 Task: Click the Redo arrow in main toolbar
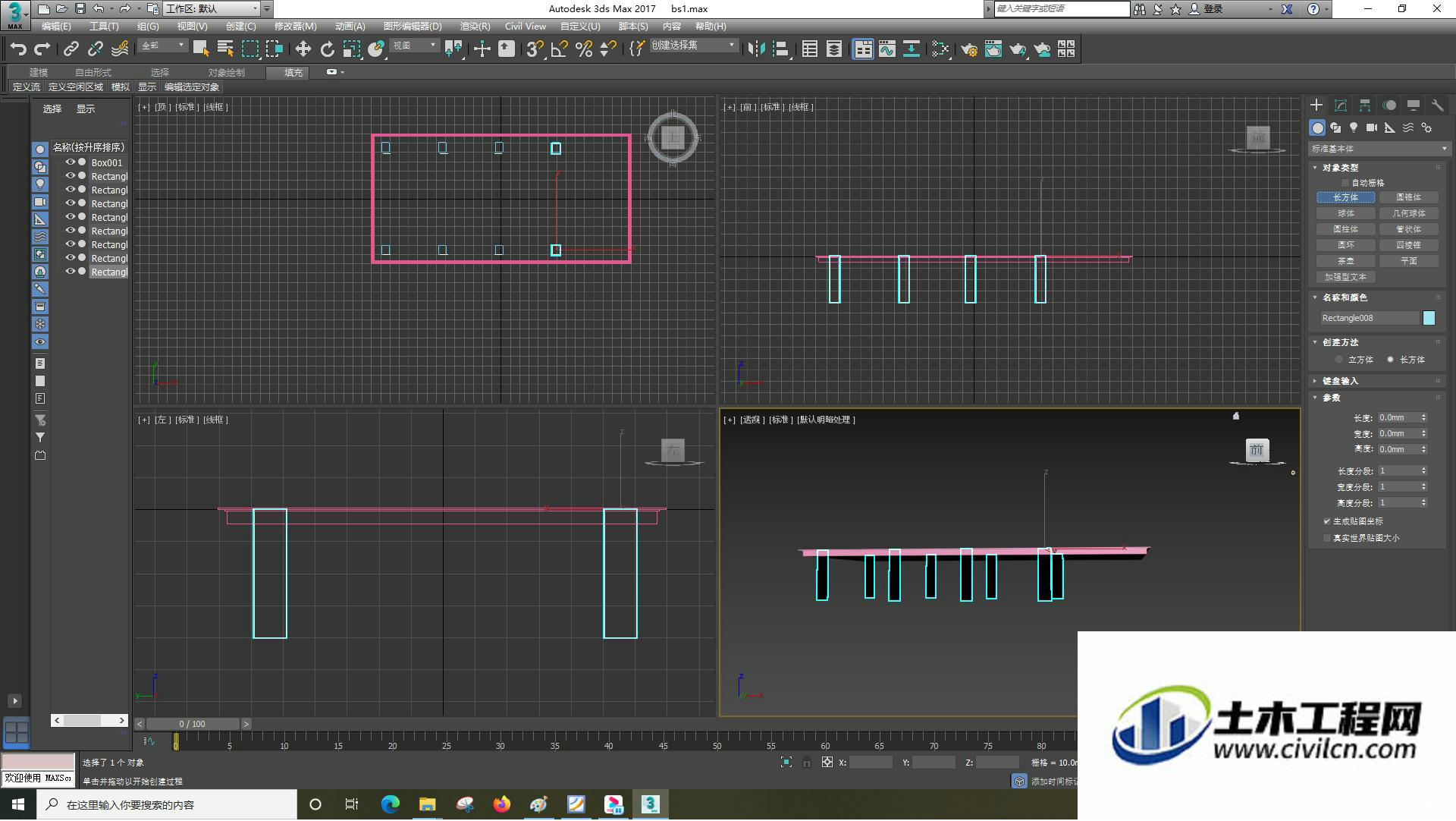42,49
